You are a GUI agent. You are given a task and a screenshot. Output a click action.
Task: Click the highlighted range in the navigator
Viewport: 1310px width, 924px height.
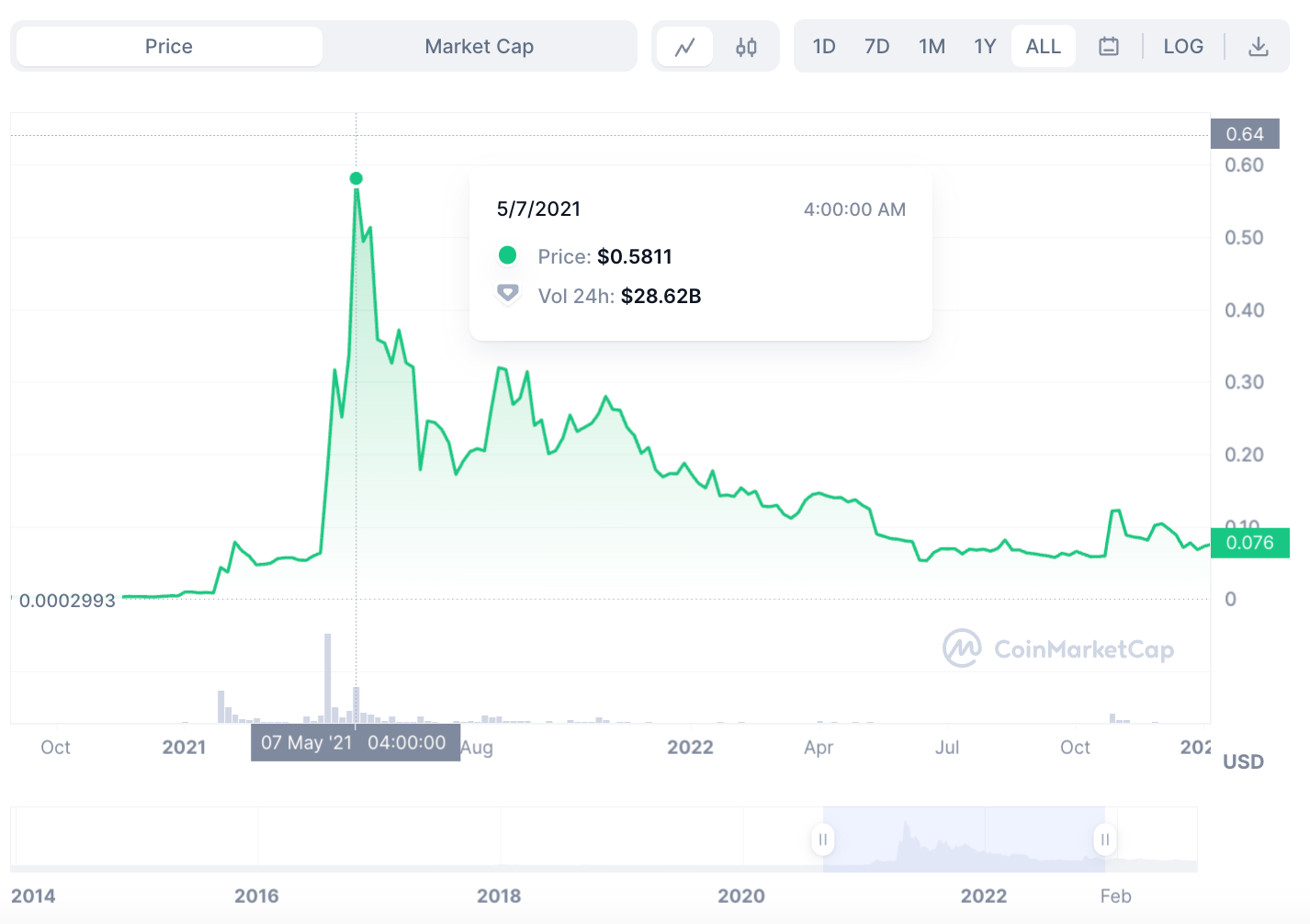[964, 839]
